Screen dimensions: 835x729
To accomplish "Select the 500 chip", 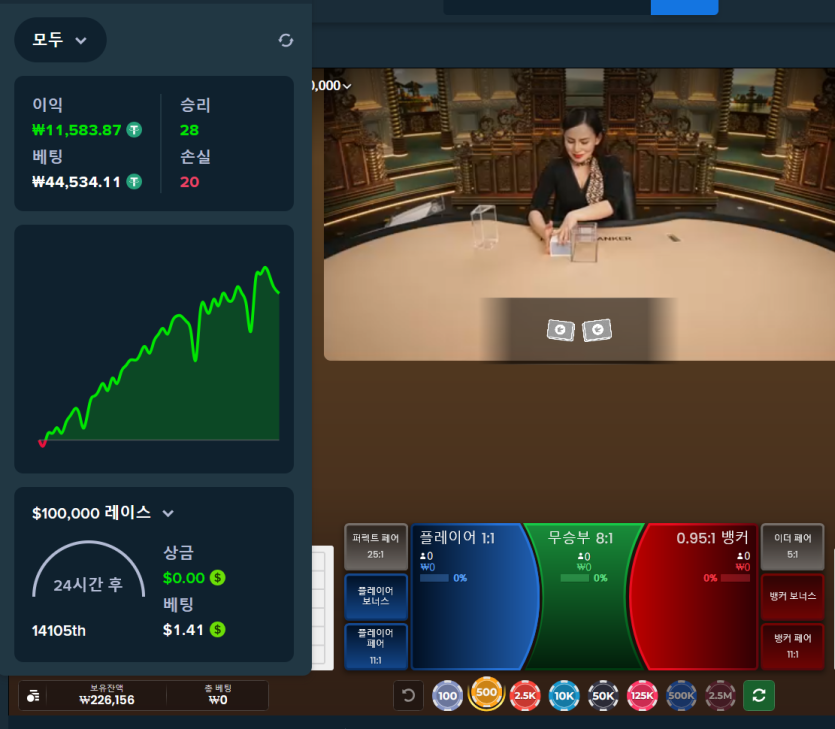I will [x=486, y=693].
